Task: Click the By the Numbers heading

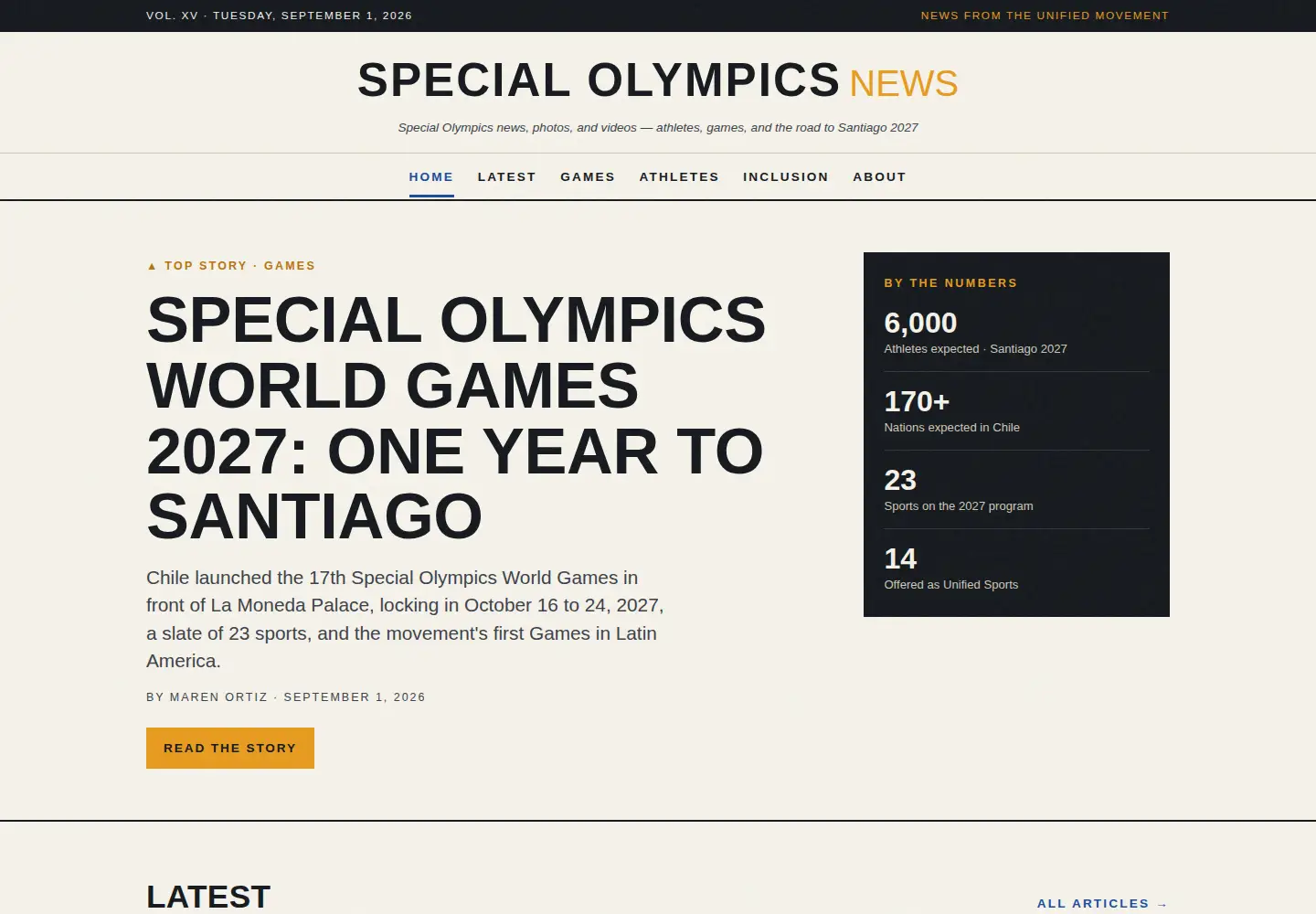Action: [950, 283]
